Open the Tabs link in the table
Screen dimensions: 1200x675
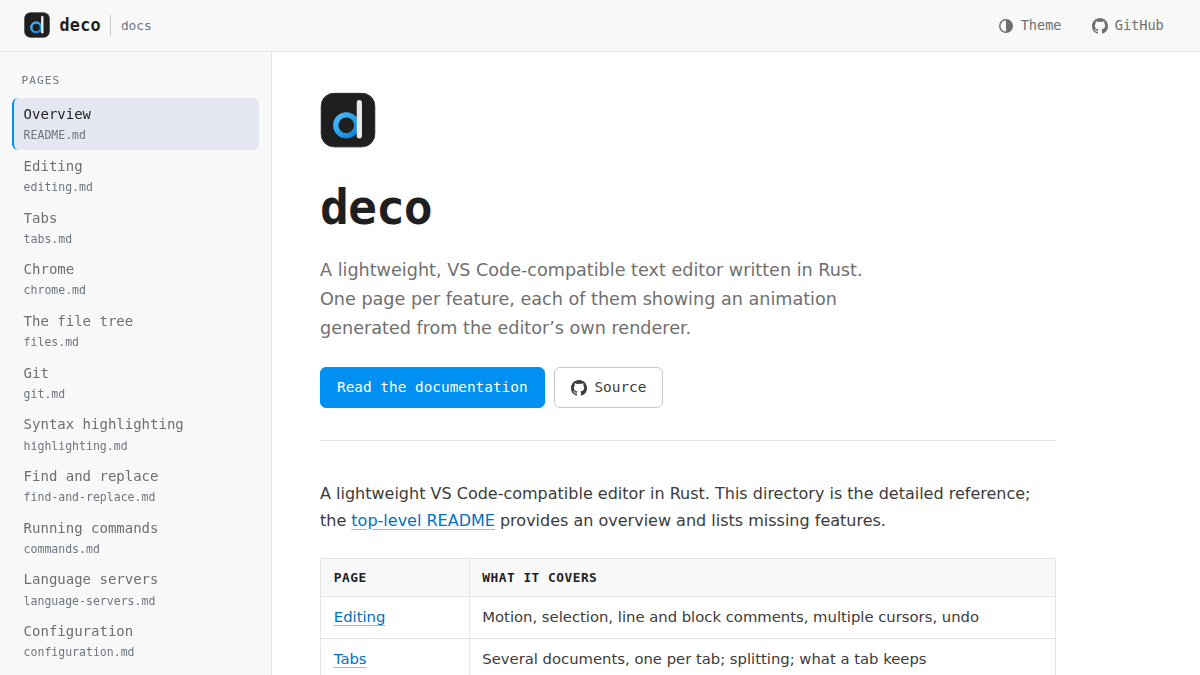click(x=350, y=659)
